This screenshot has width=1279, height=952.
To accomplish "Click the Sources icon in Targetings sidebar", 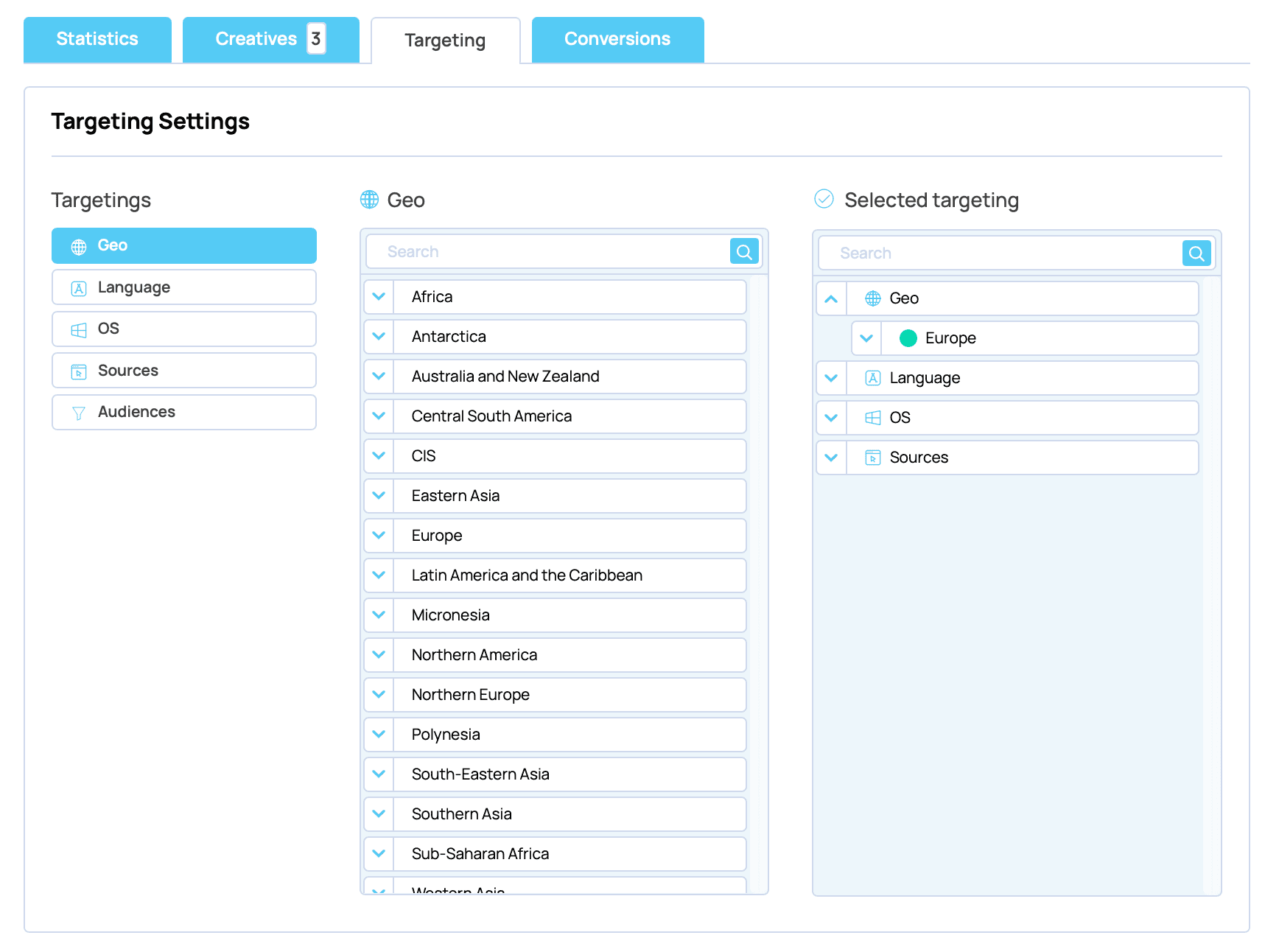I will pyautogui.click(x=79, y=371).
